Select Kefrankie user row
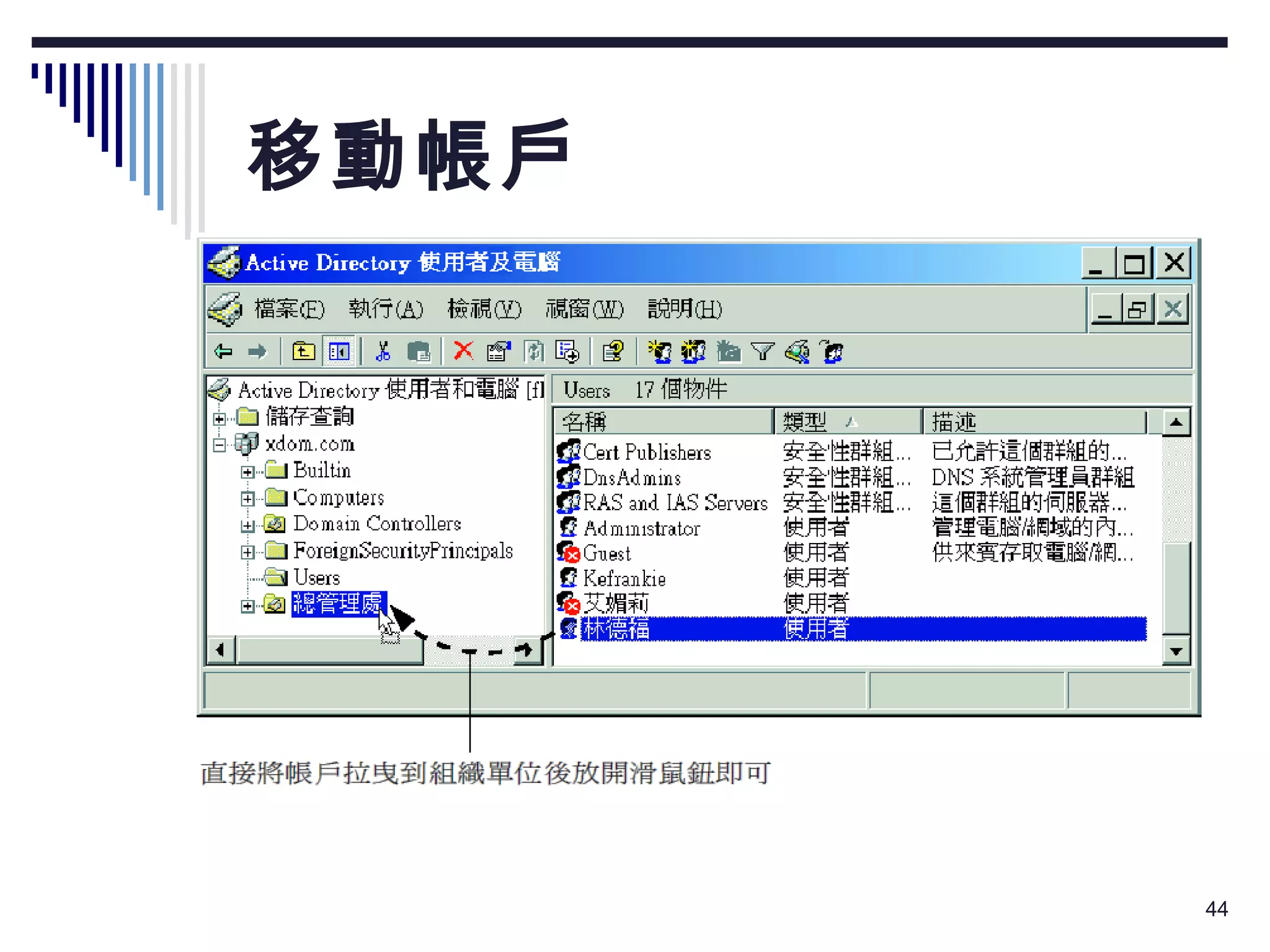The width and height of the screenshot is (1270, 952). 851,578
